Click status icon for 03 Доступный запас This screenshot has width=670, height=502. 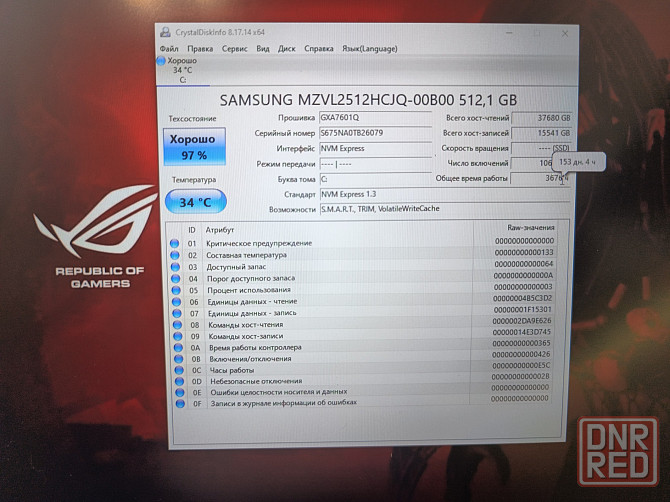click(x=175, y=267)
